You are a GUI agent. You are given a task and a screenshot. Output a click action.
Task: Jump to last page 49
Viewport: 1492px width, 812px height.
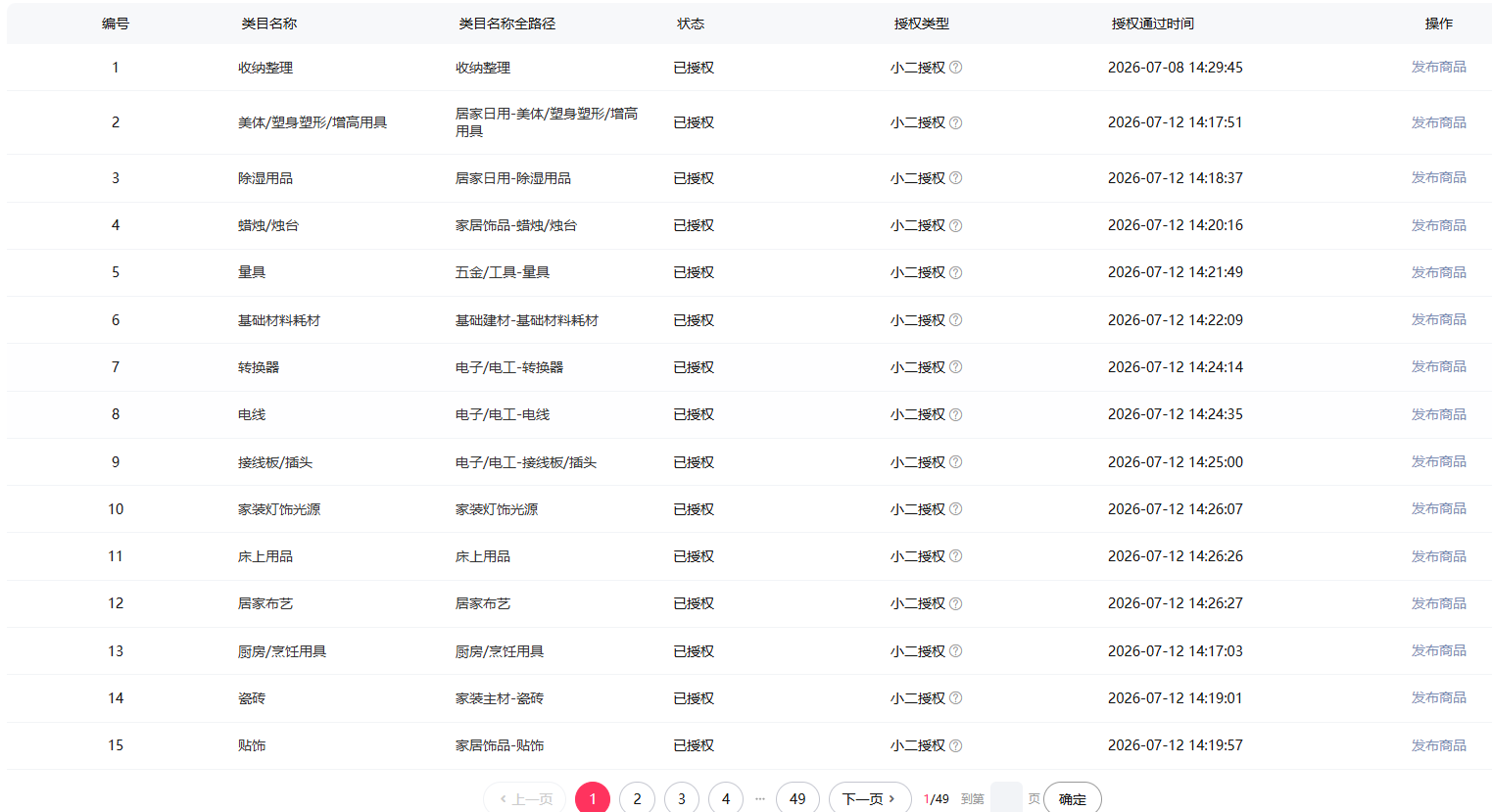(x=797, y=798)
